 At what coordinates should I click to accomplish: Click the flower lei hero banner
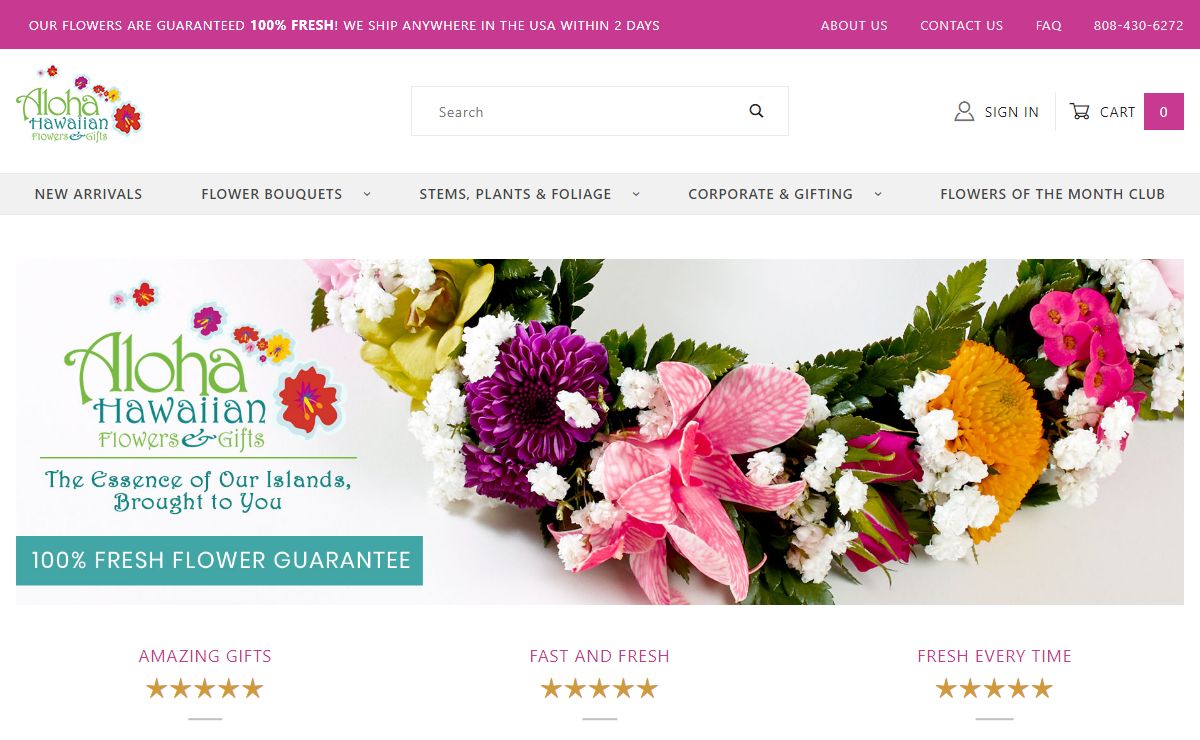tap(600, 432)
